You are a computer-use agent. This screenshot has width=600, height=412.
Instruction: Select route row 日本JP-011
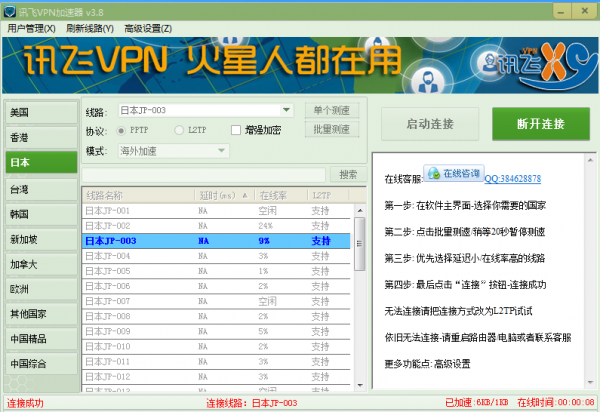pos(216,362)
